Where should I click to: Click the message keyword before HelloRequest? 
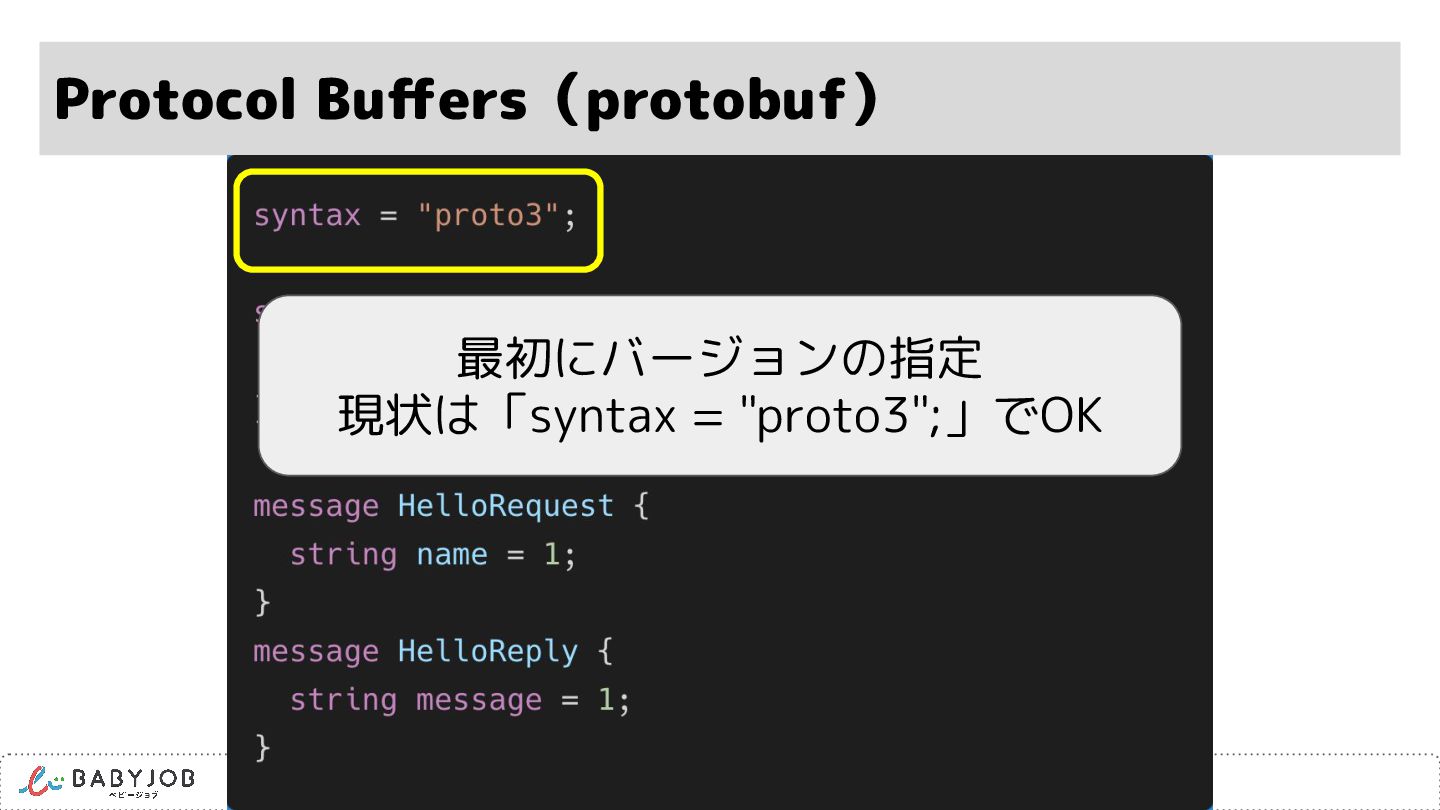tap(316, 506)
